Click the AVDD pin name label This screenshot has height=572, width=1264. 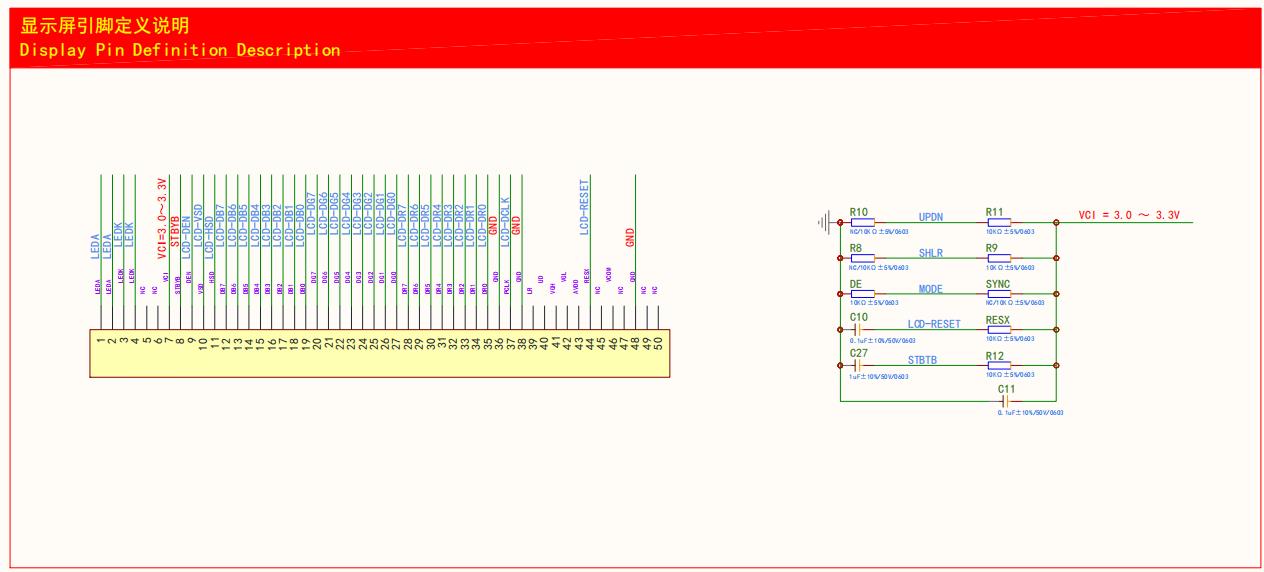tap(576, 288)
